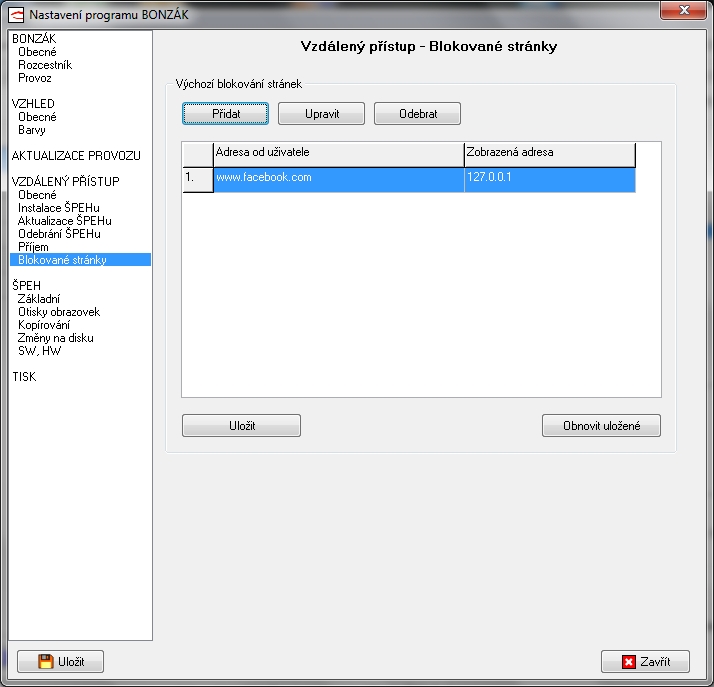Open SW, HW settings

40,351
